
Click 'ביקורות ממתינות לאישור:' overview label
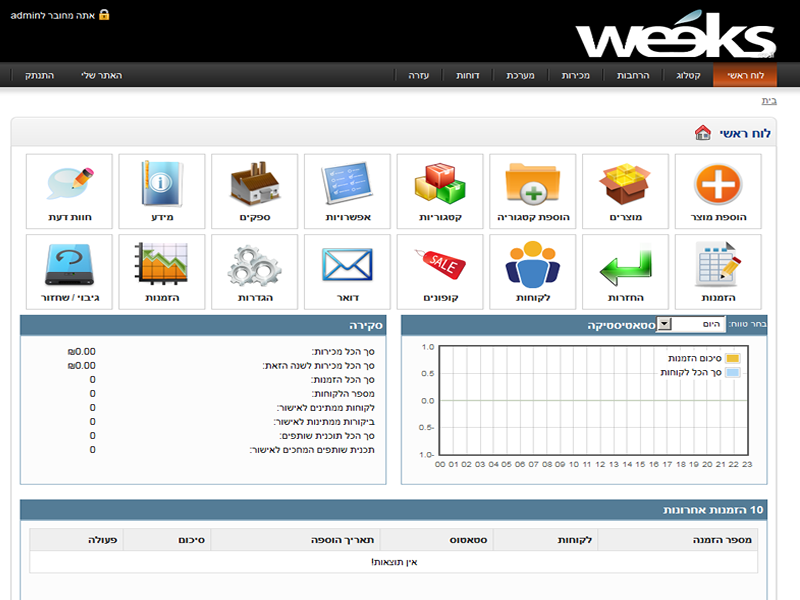click(324, 422)
